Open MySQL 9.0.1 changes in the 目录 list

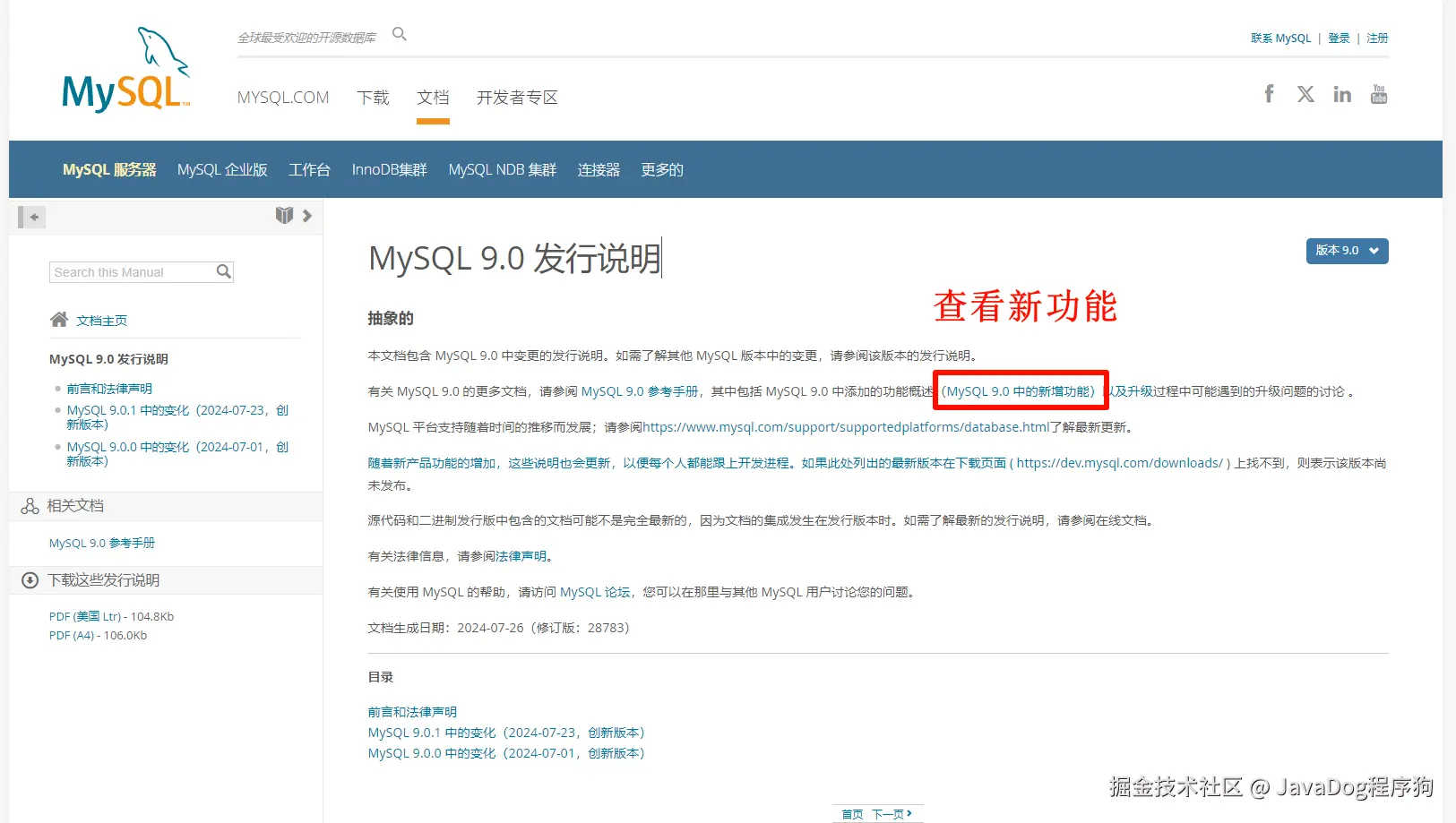click(506, 733)
